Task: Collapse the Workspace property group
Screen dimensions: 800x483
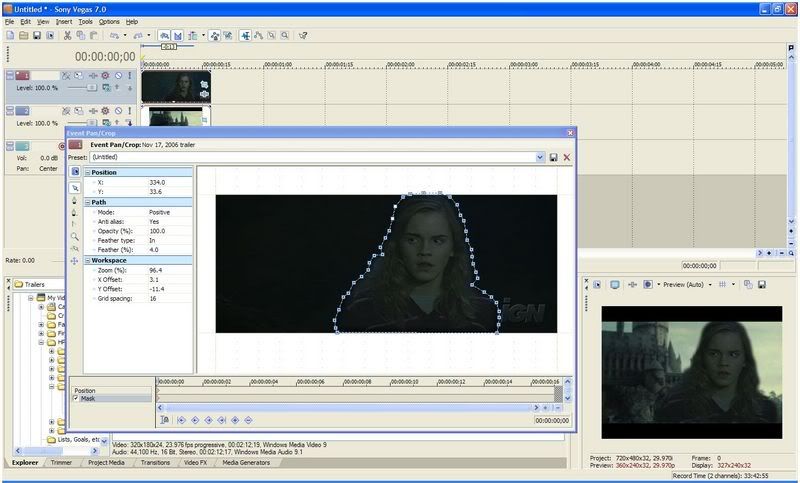Action: (87, 260)
